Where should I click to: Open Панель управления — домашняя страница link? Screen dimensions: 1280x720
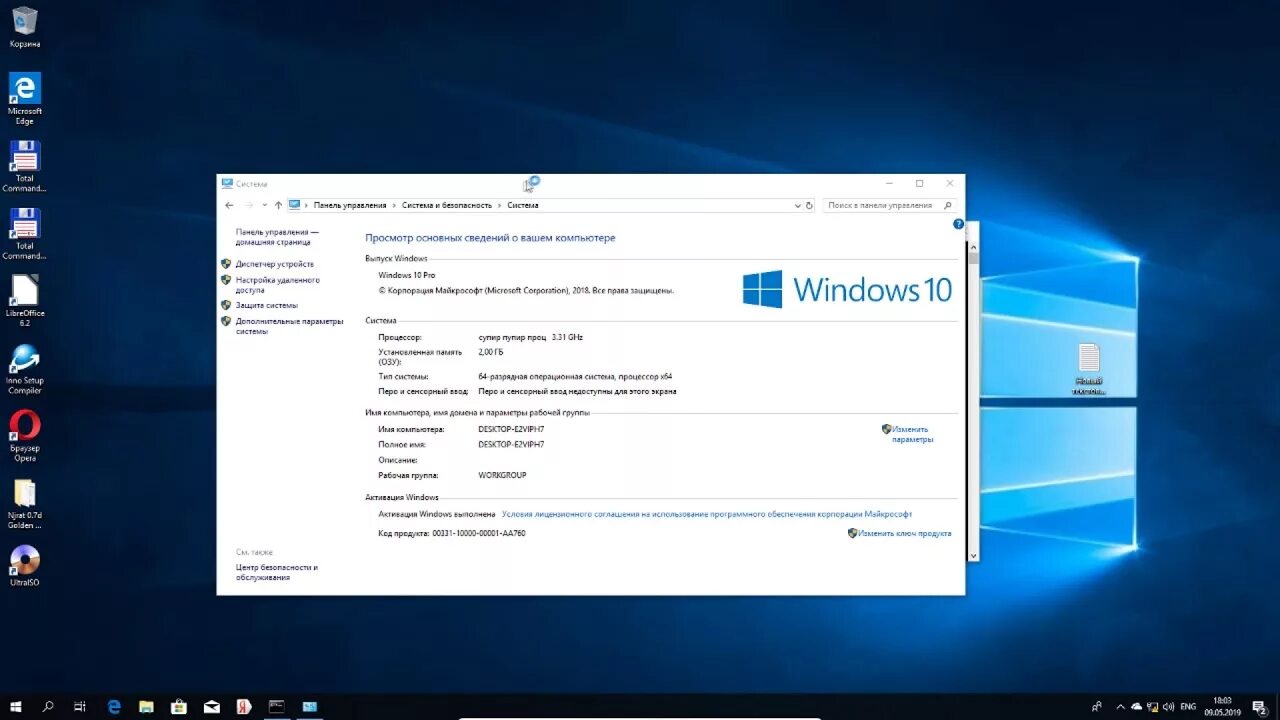[277, 237]
